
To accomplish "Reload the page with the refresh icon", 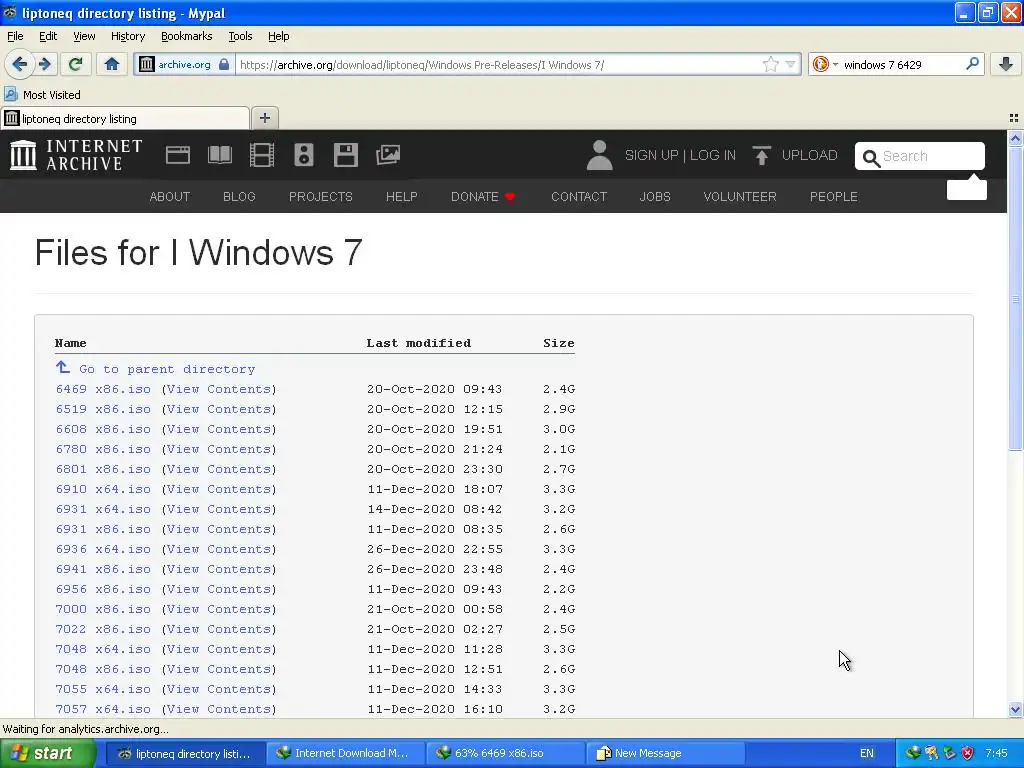I will tap(76, 64).
